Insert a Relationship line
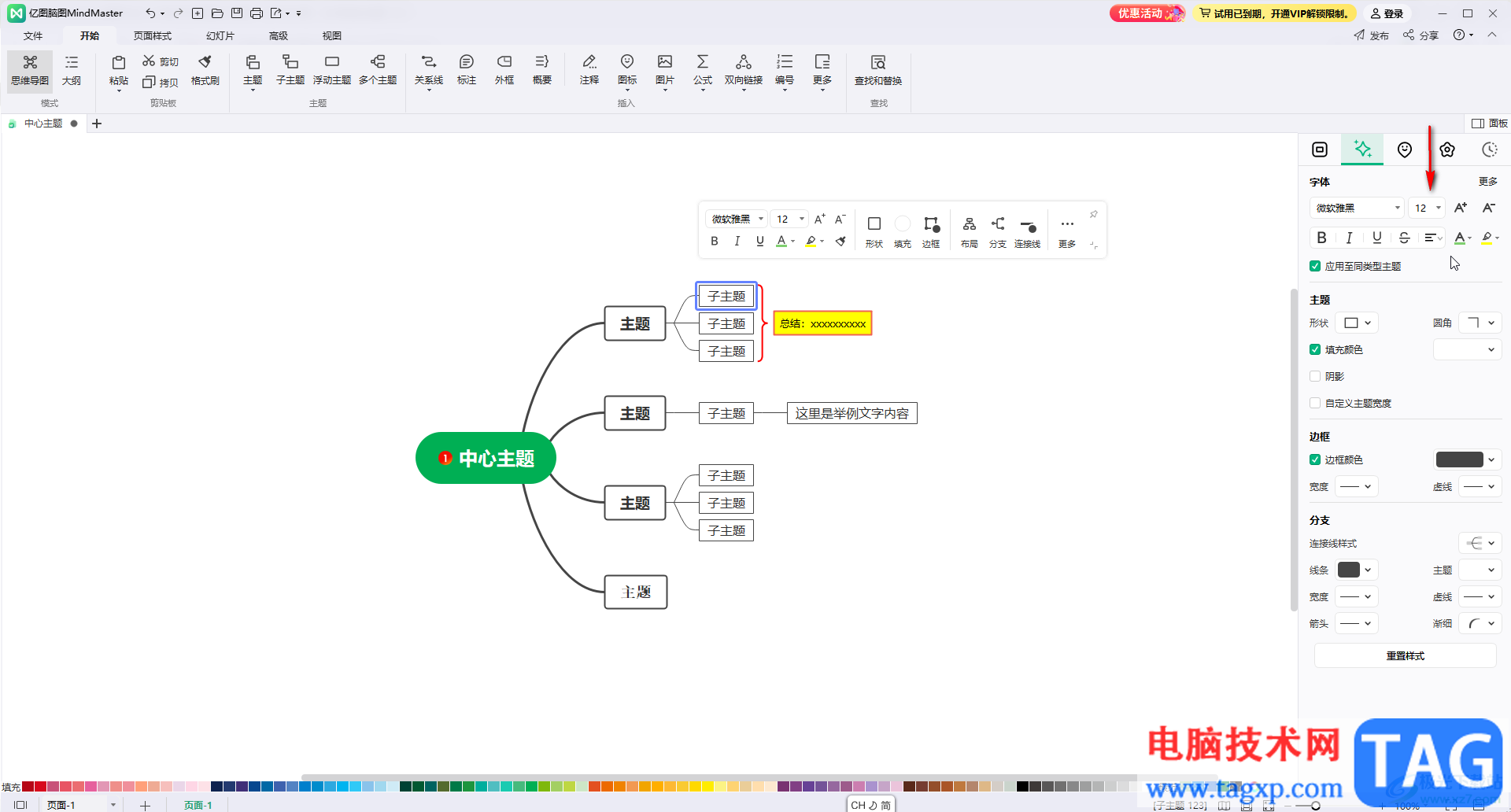Viewport: 1511px width, 812px height. tap(429, 71)
